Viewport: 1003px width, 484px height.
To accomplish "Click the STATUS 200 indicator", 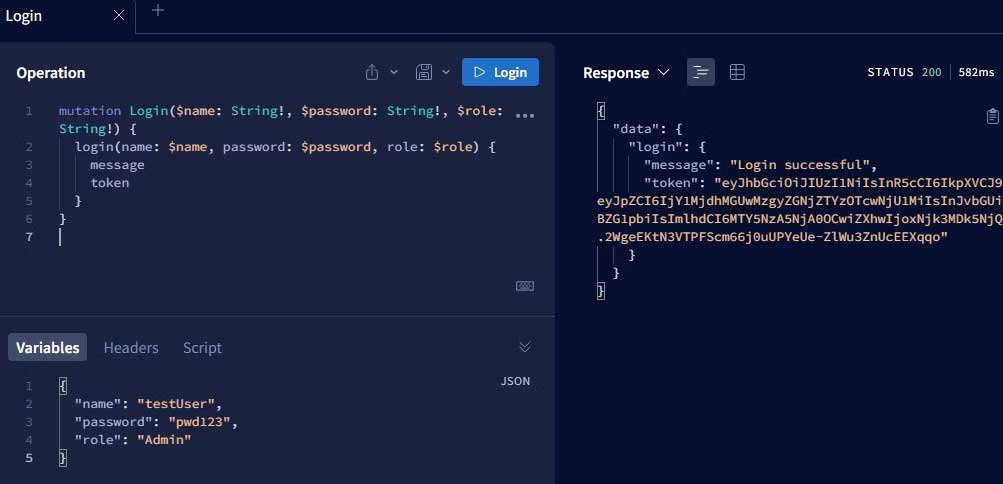I will click(904, 72).
